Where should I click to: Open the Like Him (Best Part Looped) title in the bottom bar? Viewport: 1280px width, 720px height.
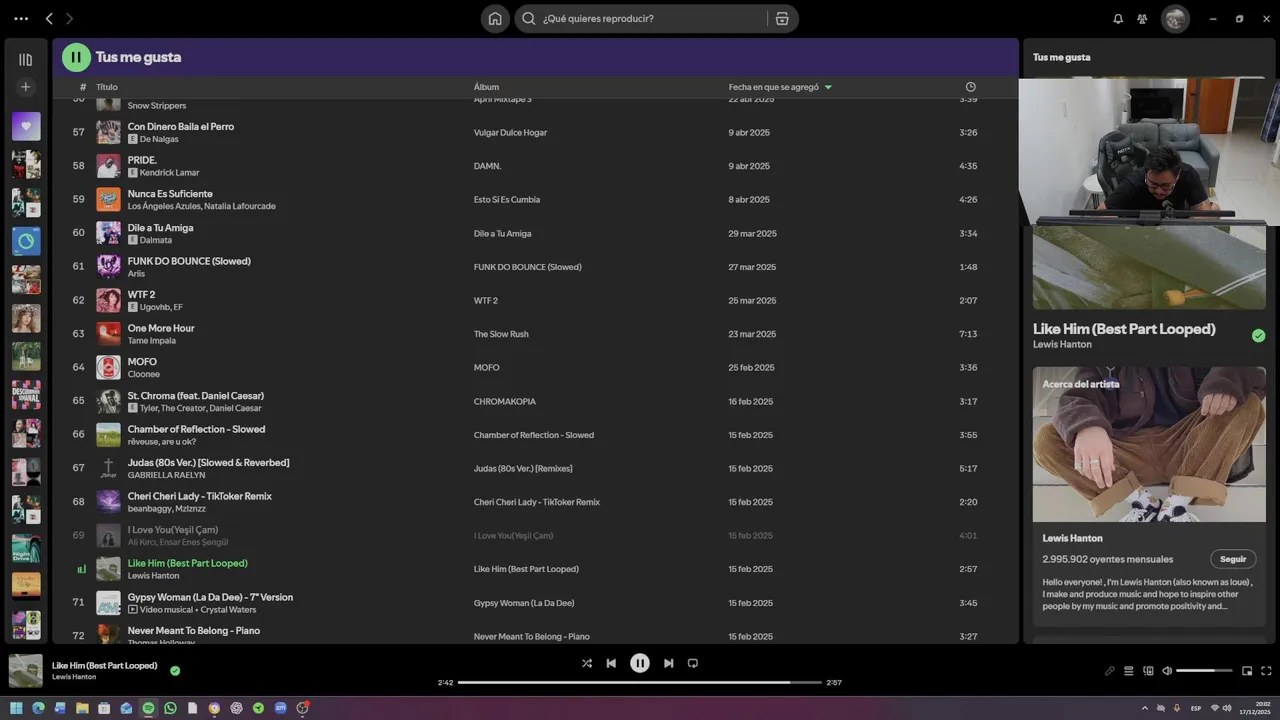click(x=105, y=666)
